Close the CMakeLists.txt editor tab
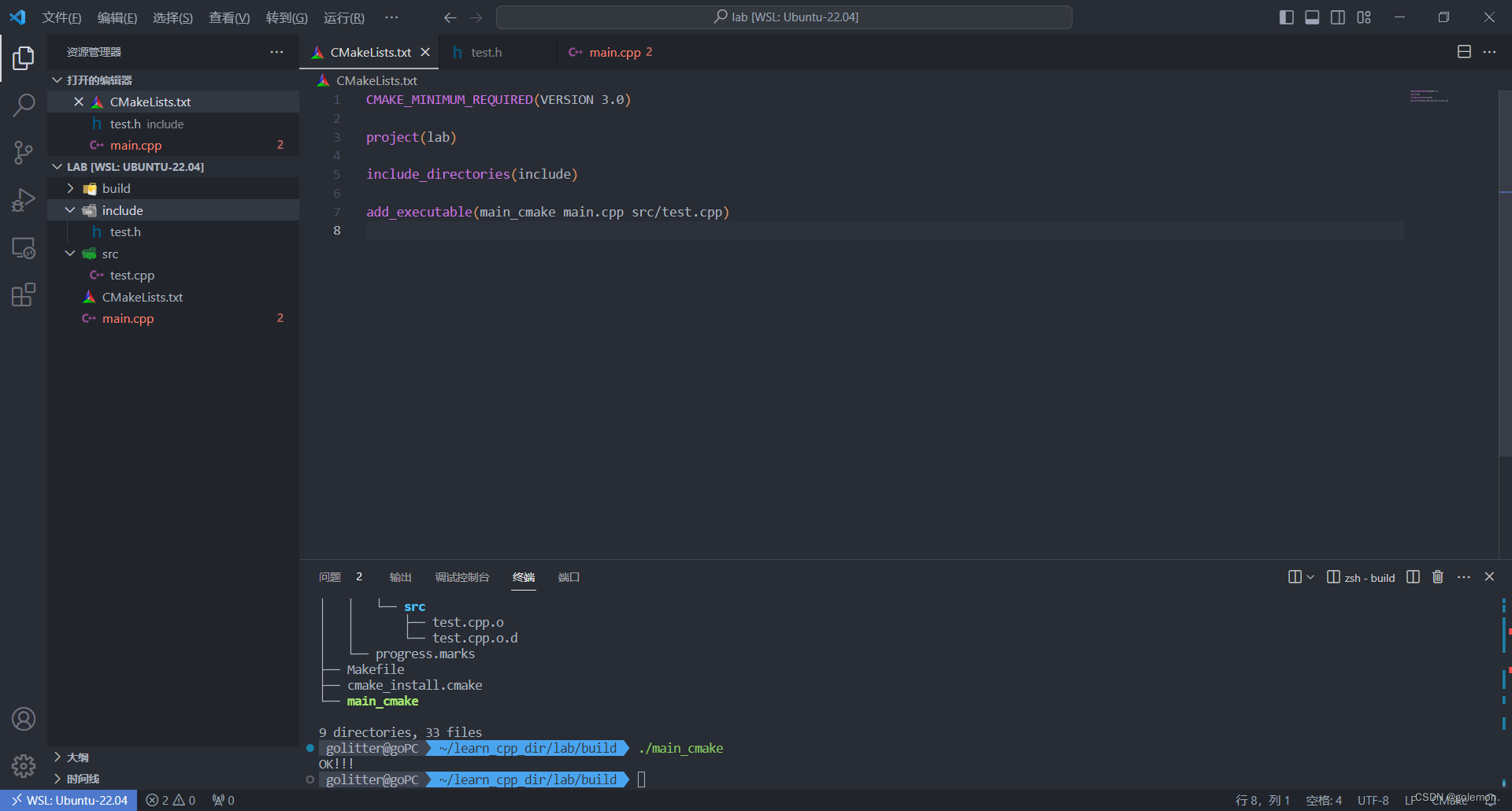 (425, 52)
